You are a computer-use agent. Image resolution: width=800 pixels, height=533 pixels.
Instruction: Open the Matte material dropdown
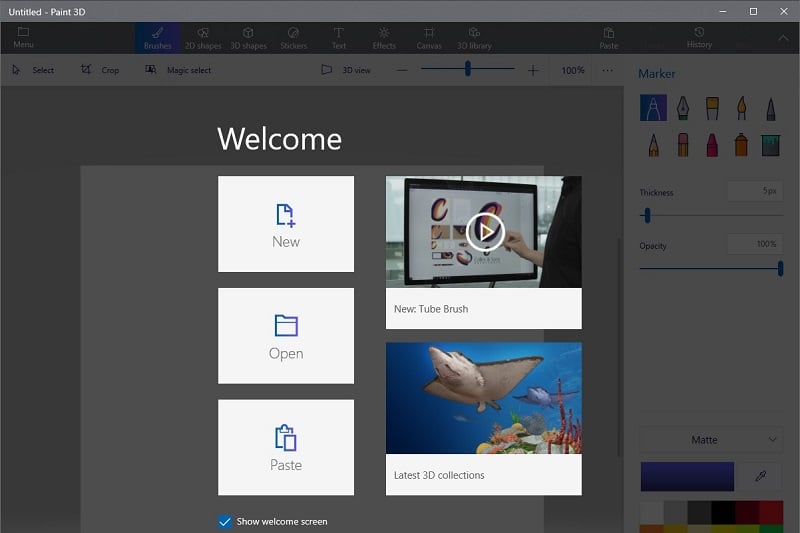[x=710, y=439]
